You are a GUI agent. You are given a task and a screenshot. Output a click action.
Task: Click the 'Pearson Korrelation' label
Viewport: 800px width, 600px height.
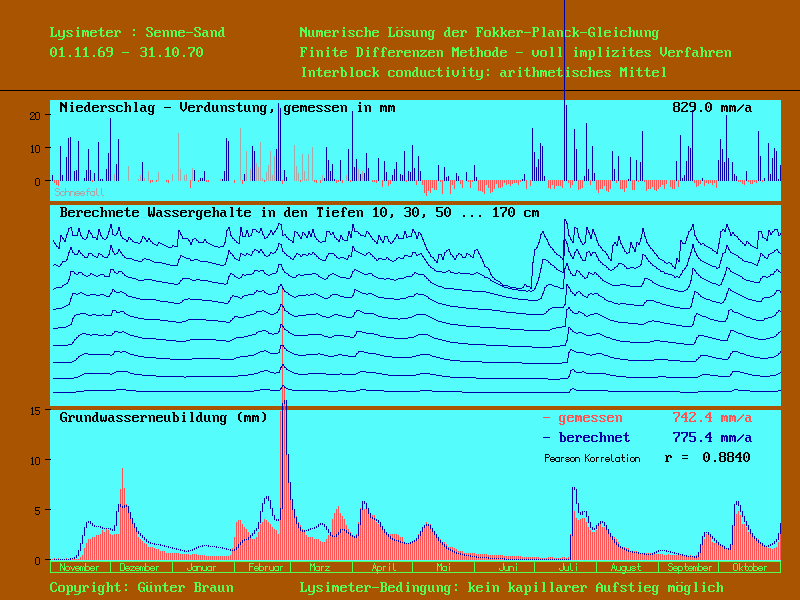point(592,458)
